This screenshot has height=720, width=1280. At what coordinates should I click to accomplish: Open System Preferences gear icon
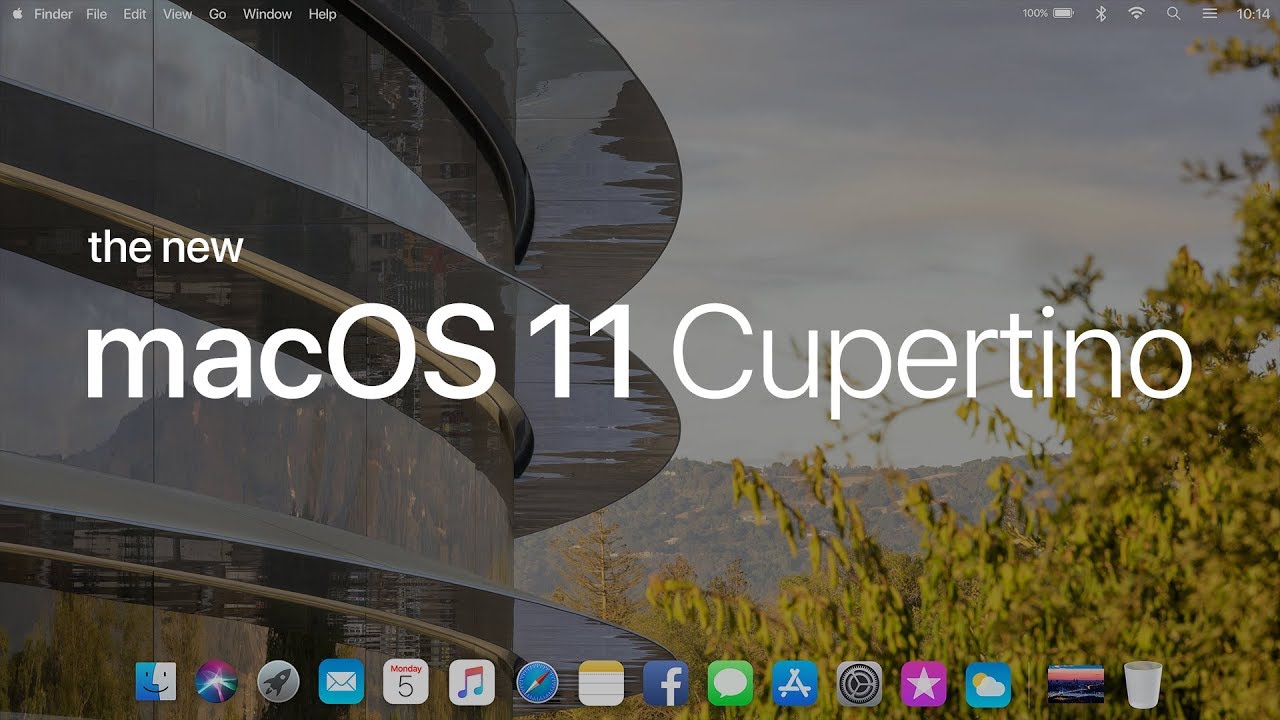[859, 683]
